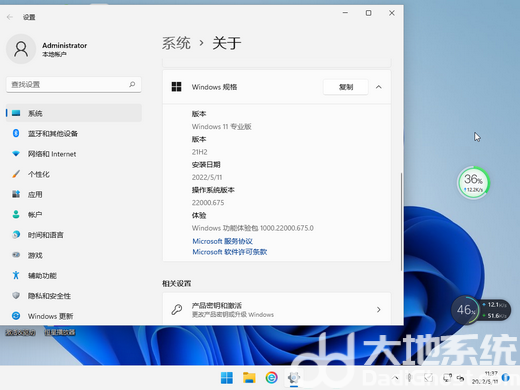Click the 46% dark speed widget
Screen dimensions: 520x390
[481, 310]
